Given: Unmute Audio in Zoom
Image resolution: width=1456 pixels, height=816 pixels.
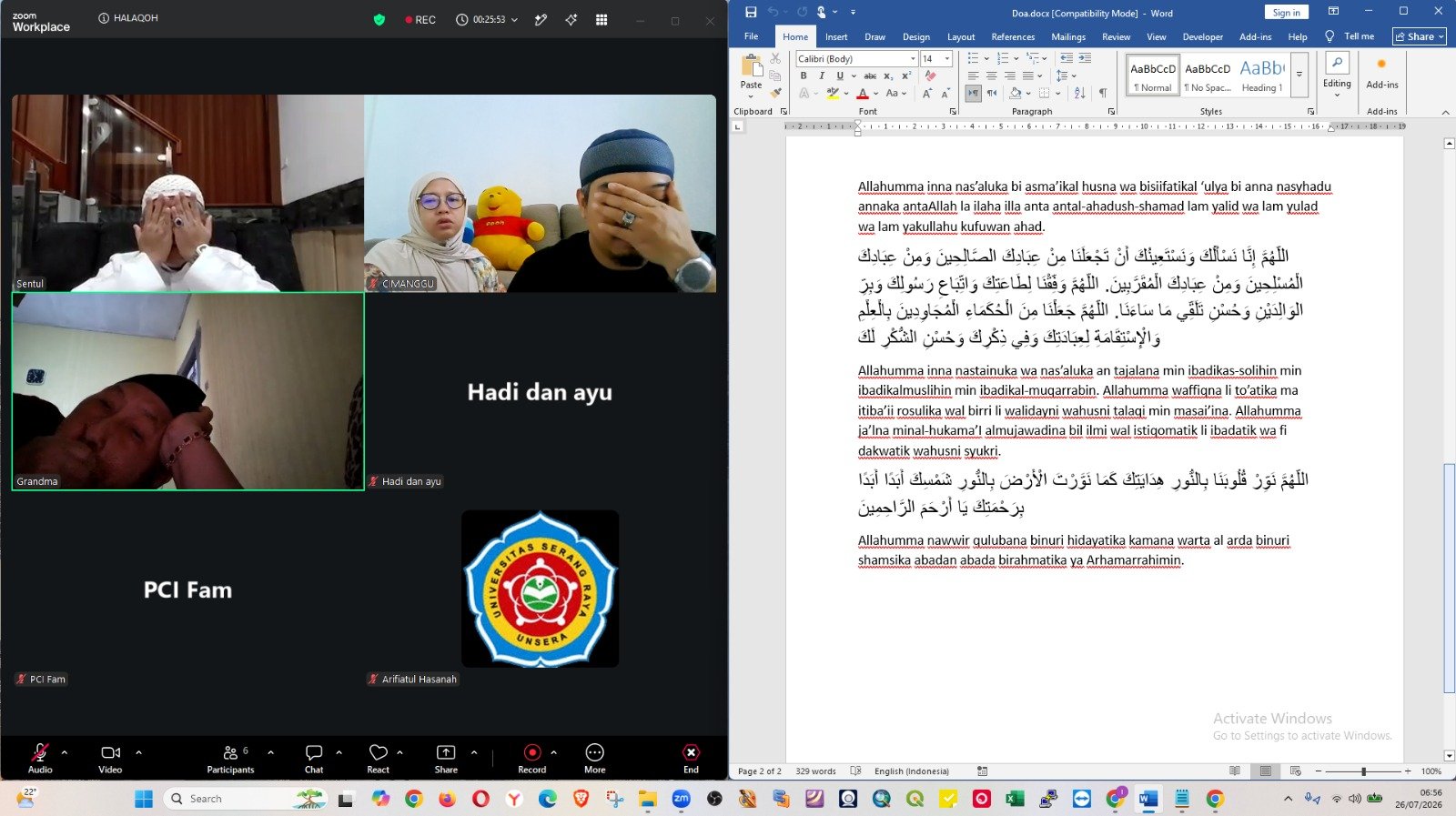Looking at the screenshot, I should pyautogui.click(x=40, y=758).
